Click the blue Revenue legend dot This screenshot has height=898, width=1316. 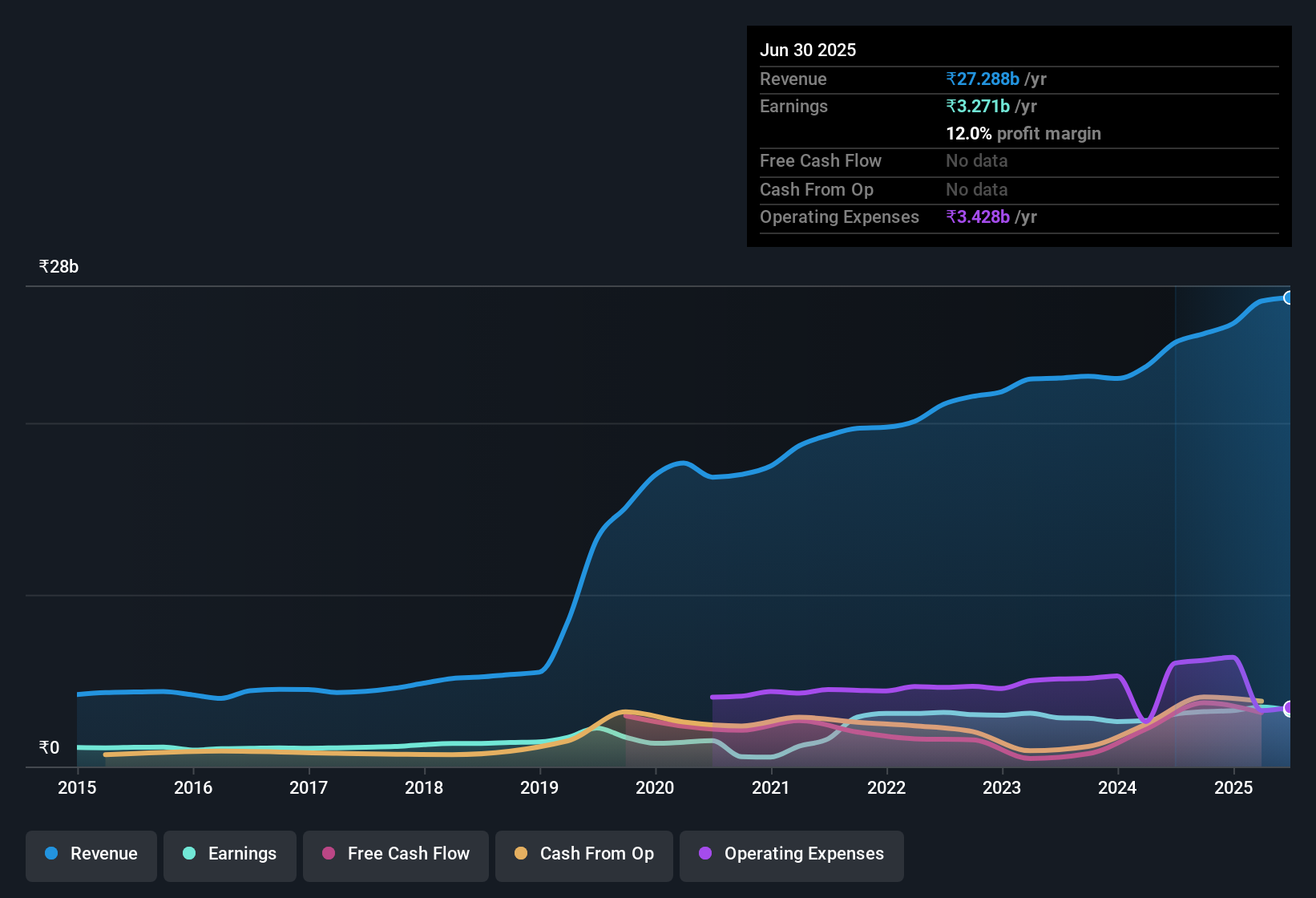50,854
